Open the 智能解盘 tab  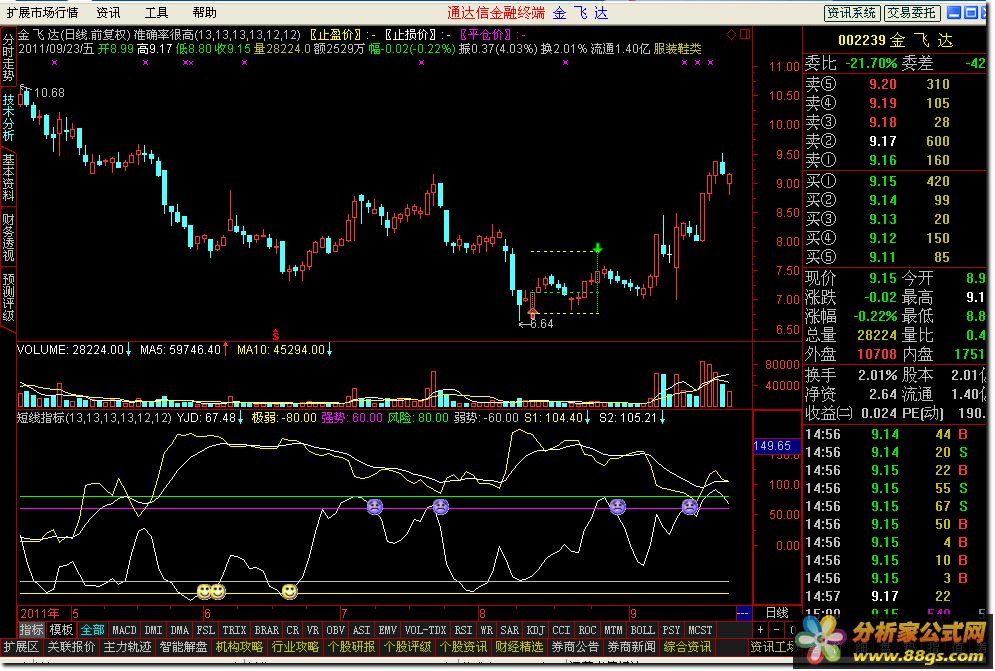pos(183,647)
